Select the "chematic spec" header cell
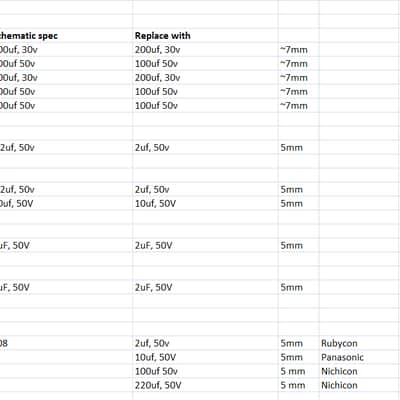 (66, 35)
